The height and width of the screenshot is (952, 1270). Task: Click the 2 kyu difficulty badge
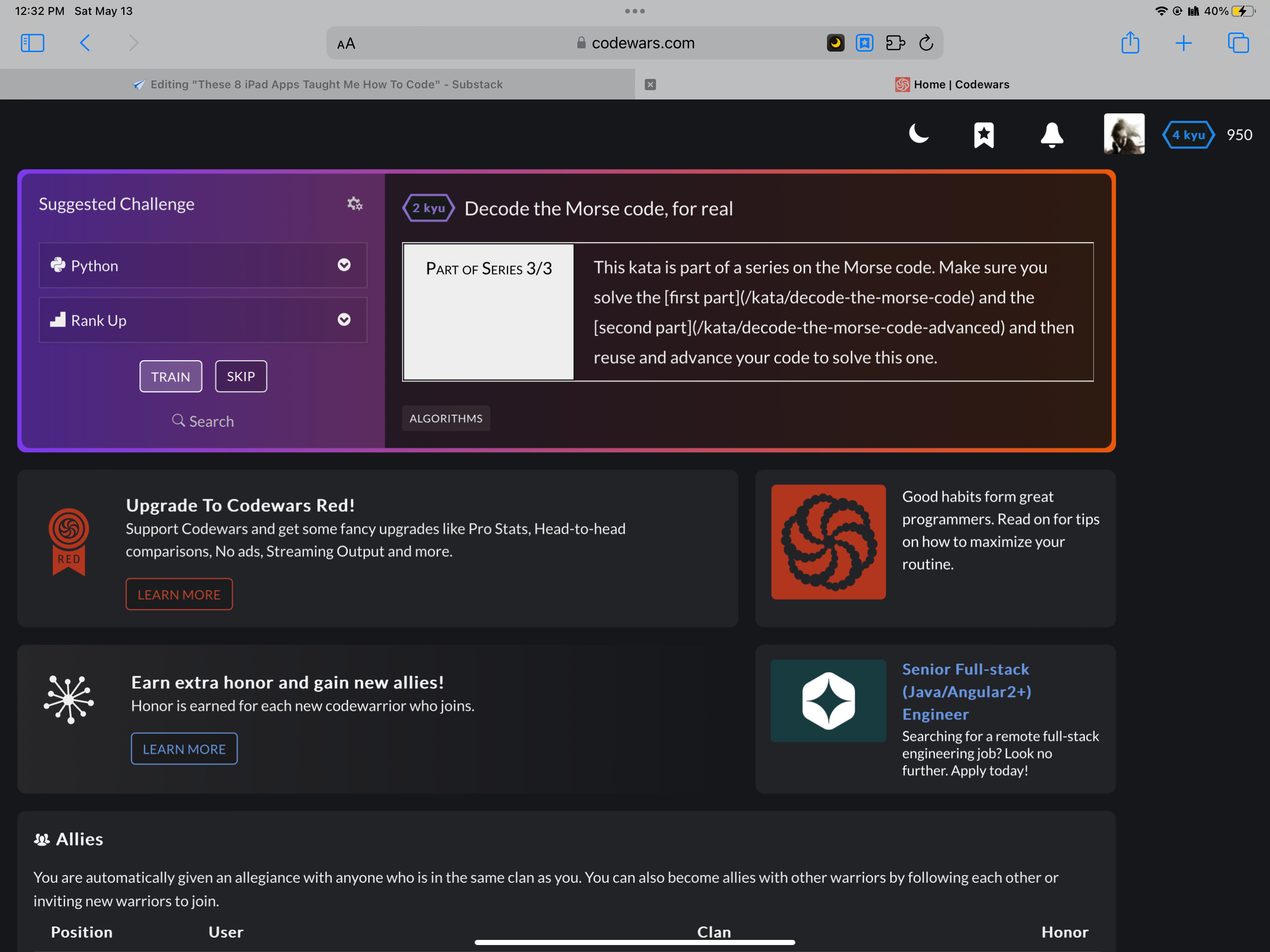pos(428,208)
